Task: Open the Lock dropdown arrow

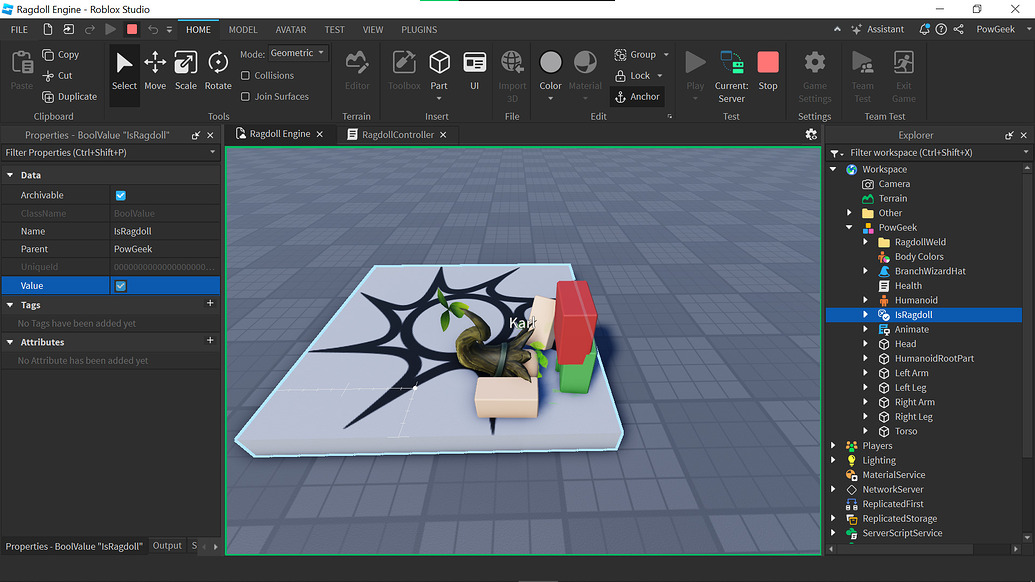Action: (x=660, y=76)
